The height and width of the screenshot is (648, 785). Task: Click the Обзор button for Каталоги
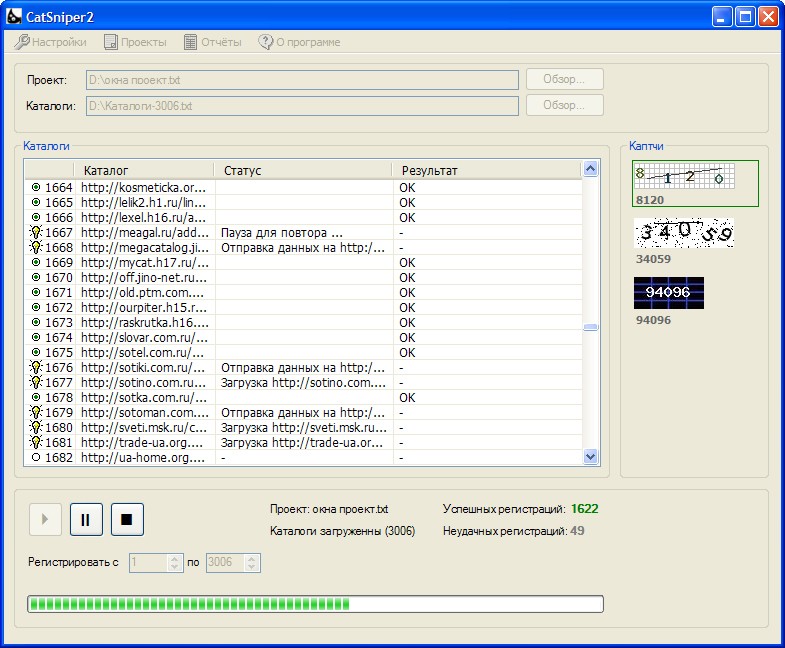pyautogui.click(x=565, y=105)
